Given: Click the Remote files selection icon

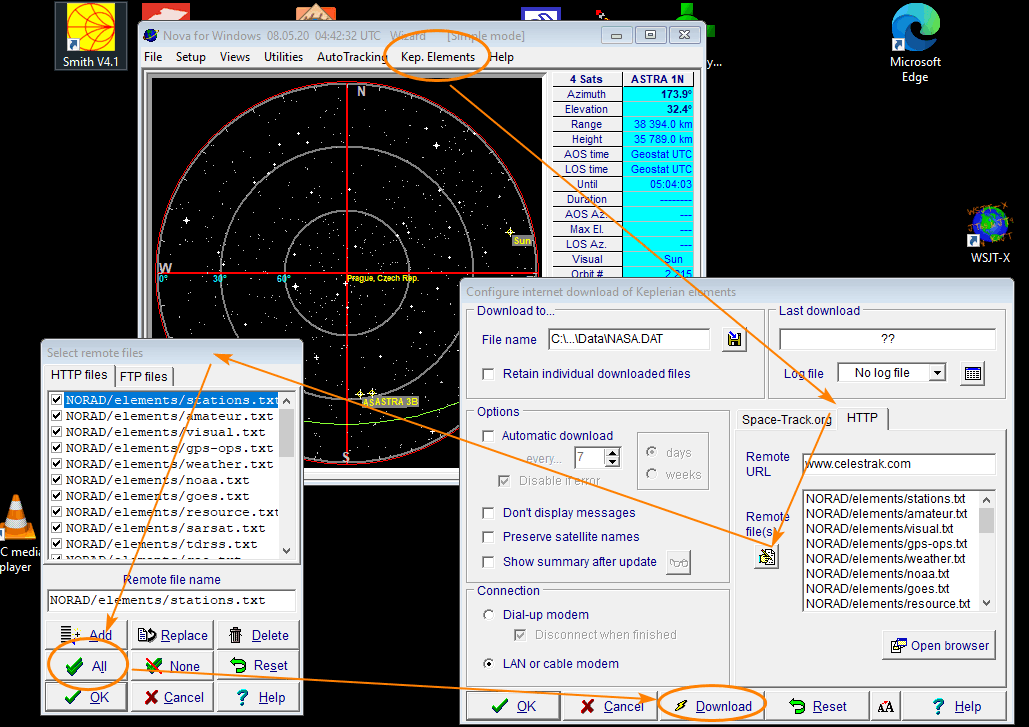Looking at the screenshot, I should [766, 557].
